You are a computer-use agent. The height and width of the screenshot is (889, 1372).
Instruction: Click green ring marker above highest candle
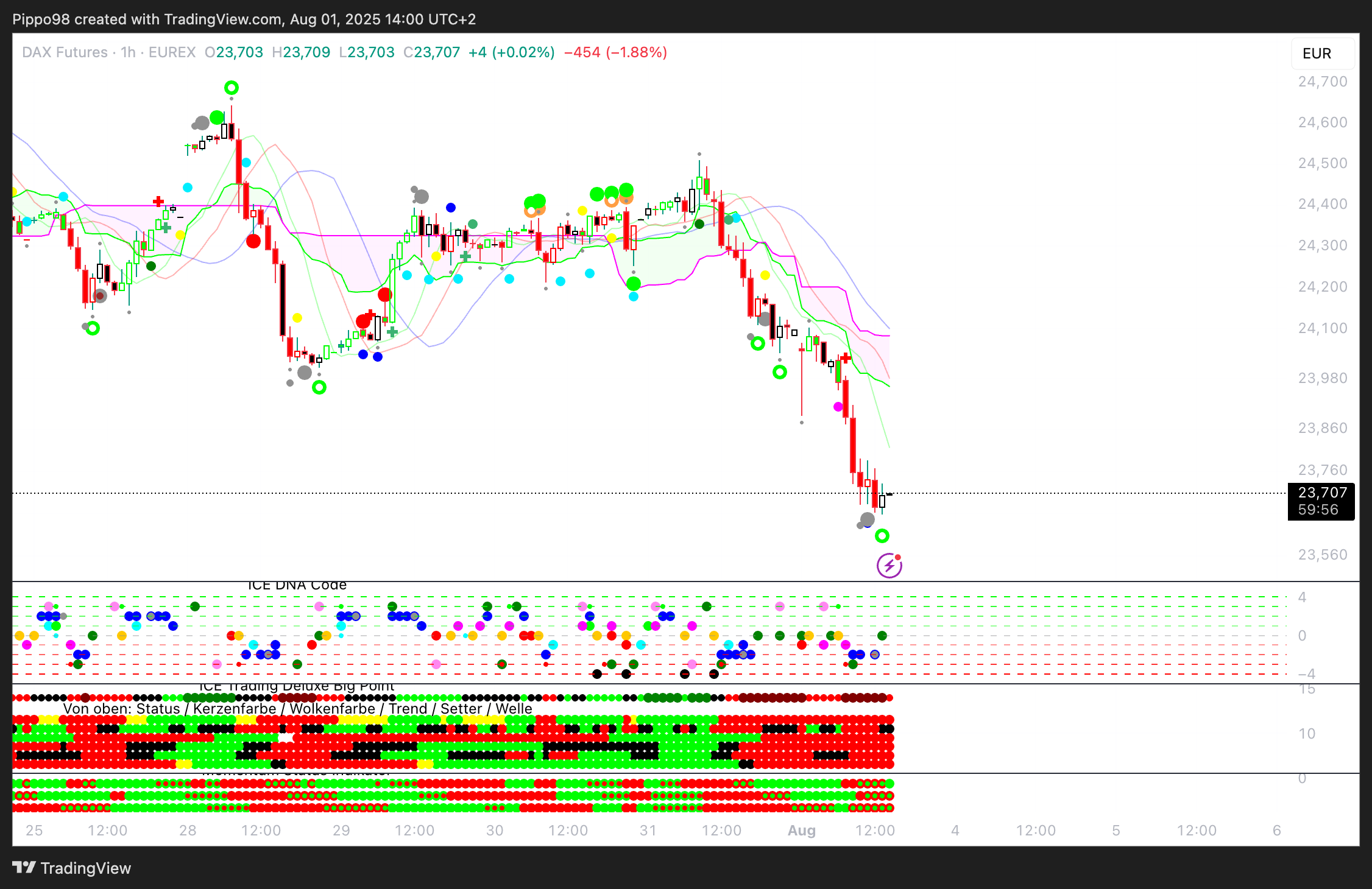click(x=231, y=88)
